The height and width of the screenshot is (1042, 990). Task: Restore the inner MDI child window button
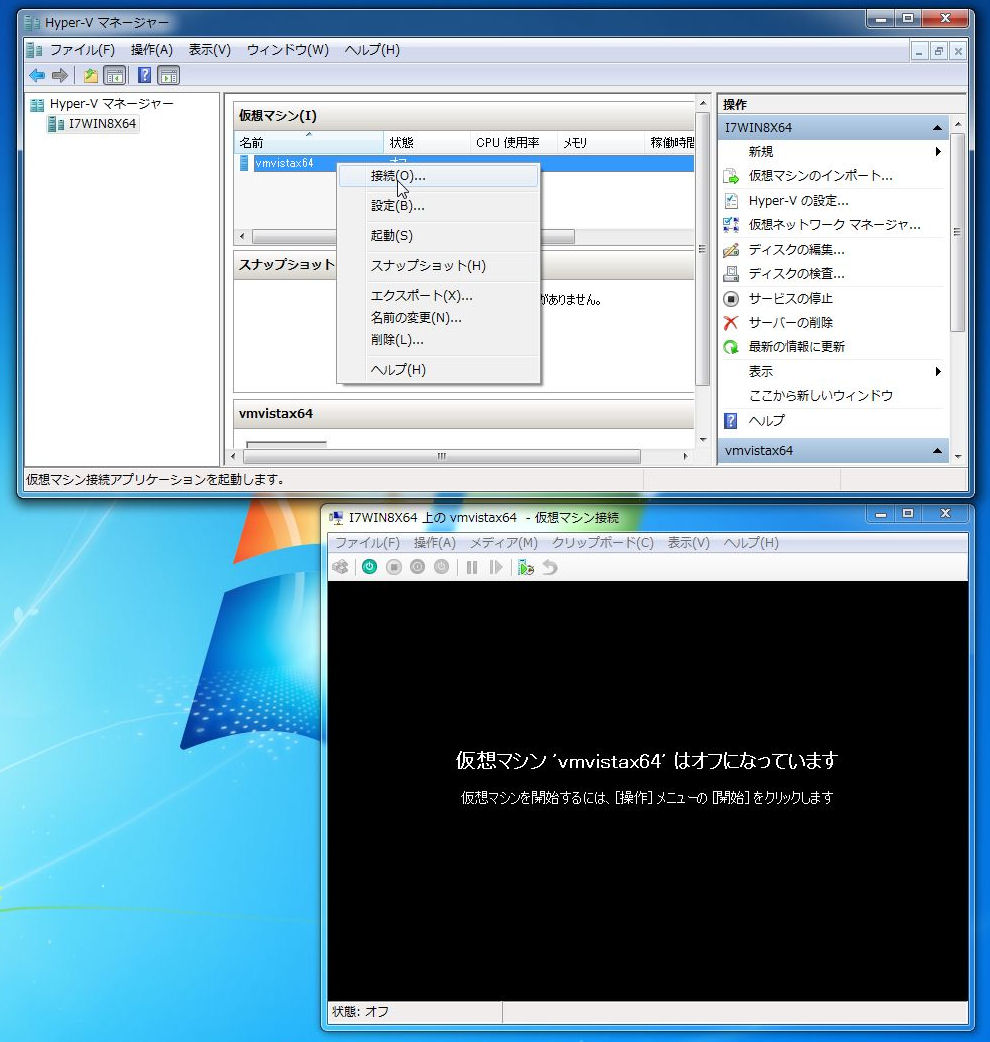pos(938,51)
